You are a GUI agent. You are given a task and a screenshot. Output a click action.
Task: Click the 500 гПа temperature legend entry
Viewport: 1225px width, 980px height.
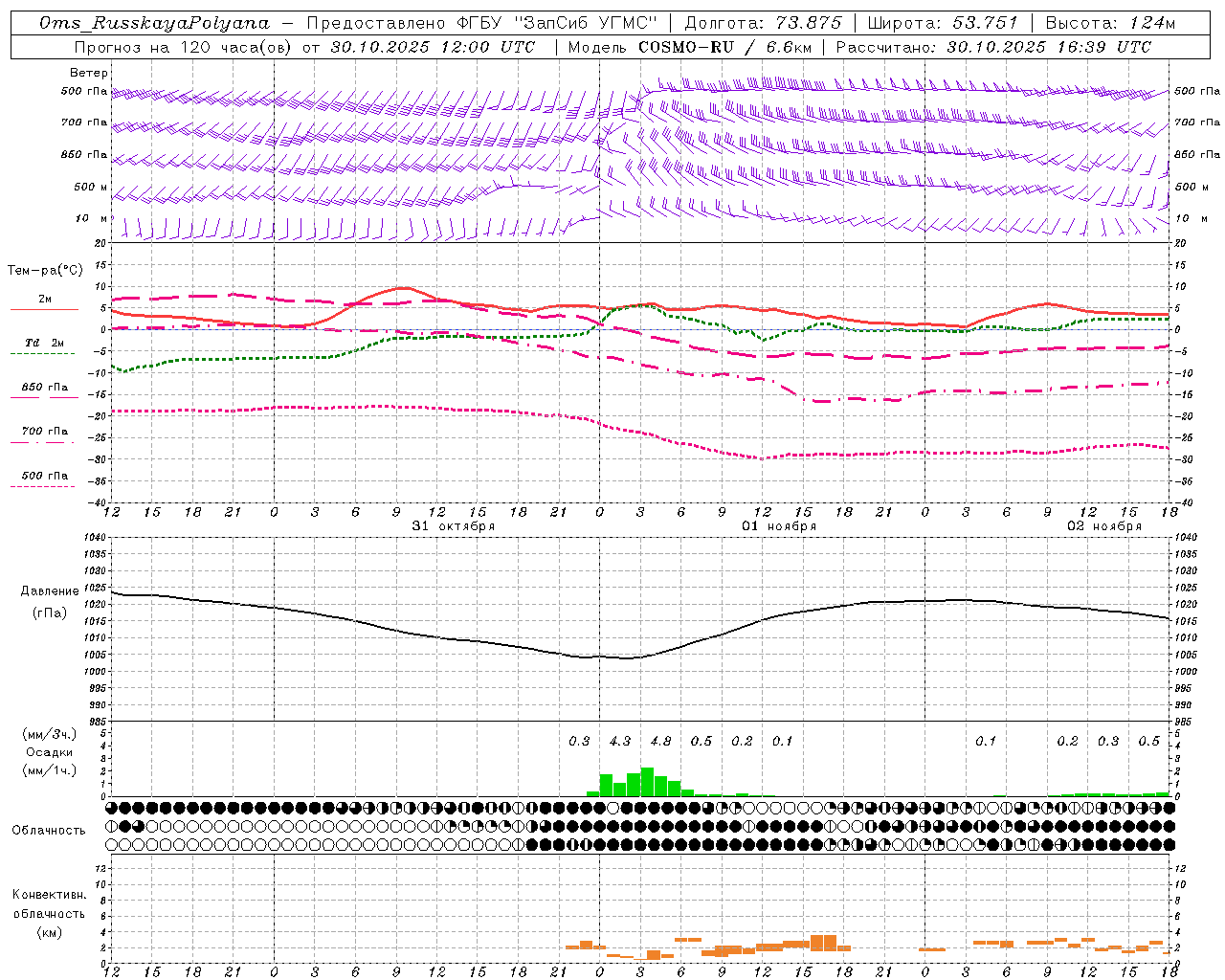click(x=44, y=479)
